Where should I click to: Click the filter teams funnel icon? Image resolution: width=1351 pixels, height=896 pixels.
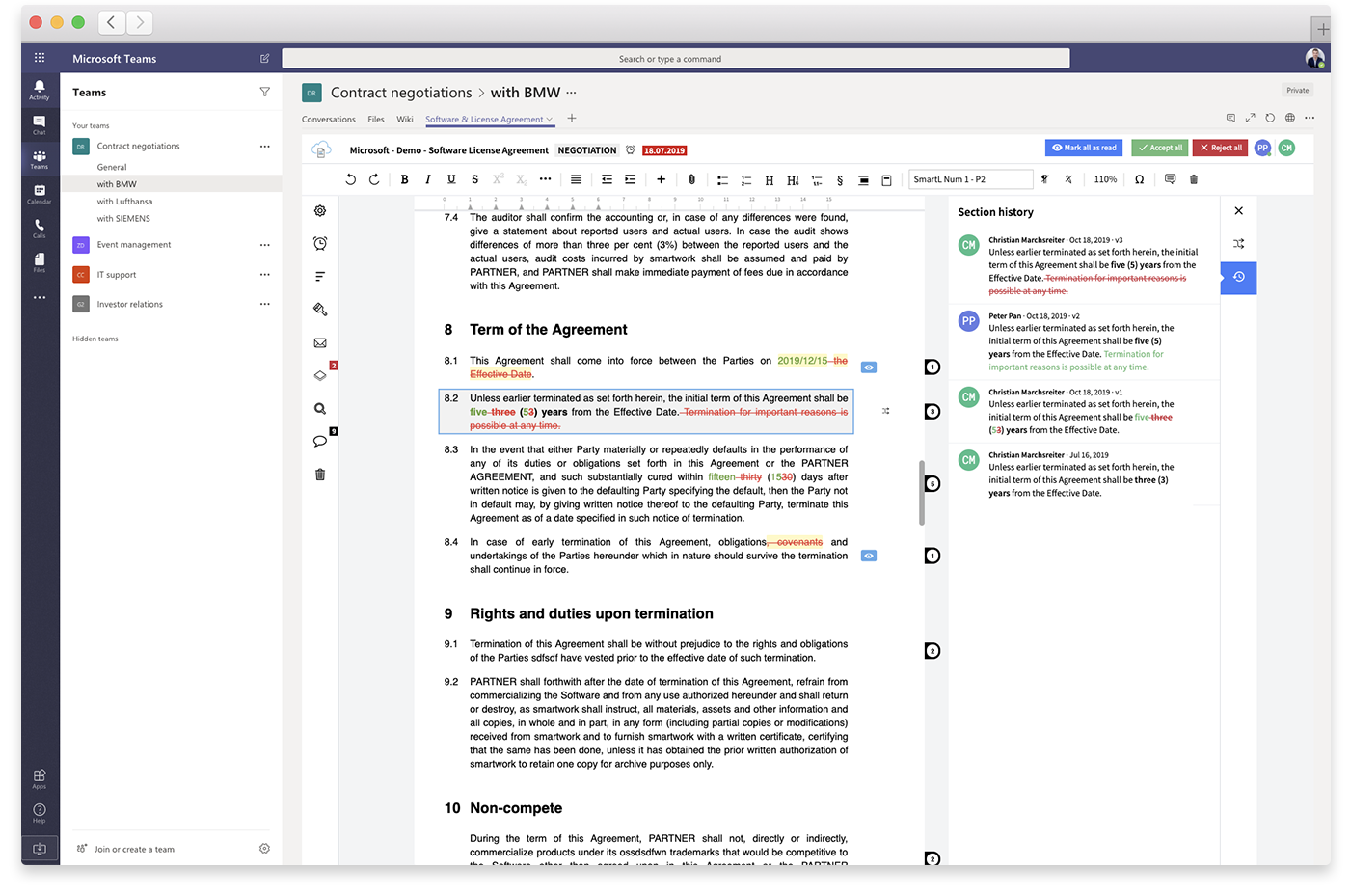[264, 93]
